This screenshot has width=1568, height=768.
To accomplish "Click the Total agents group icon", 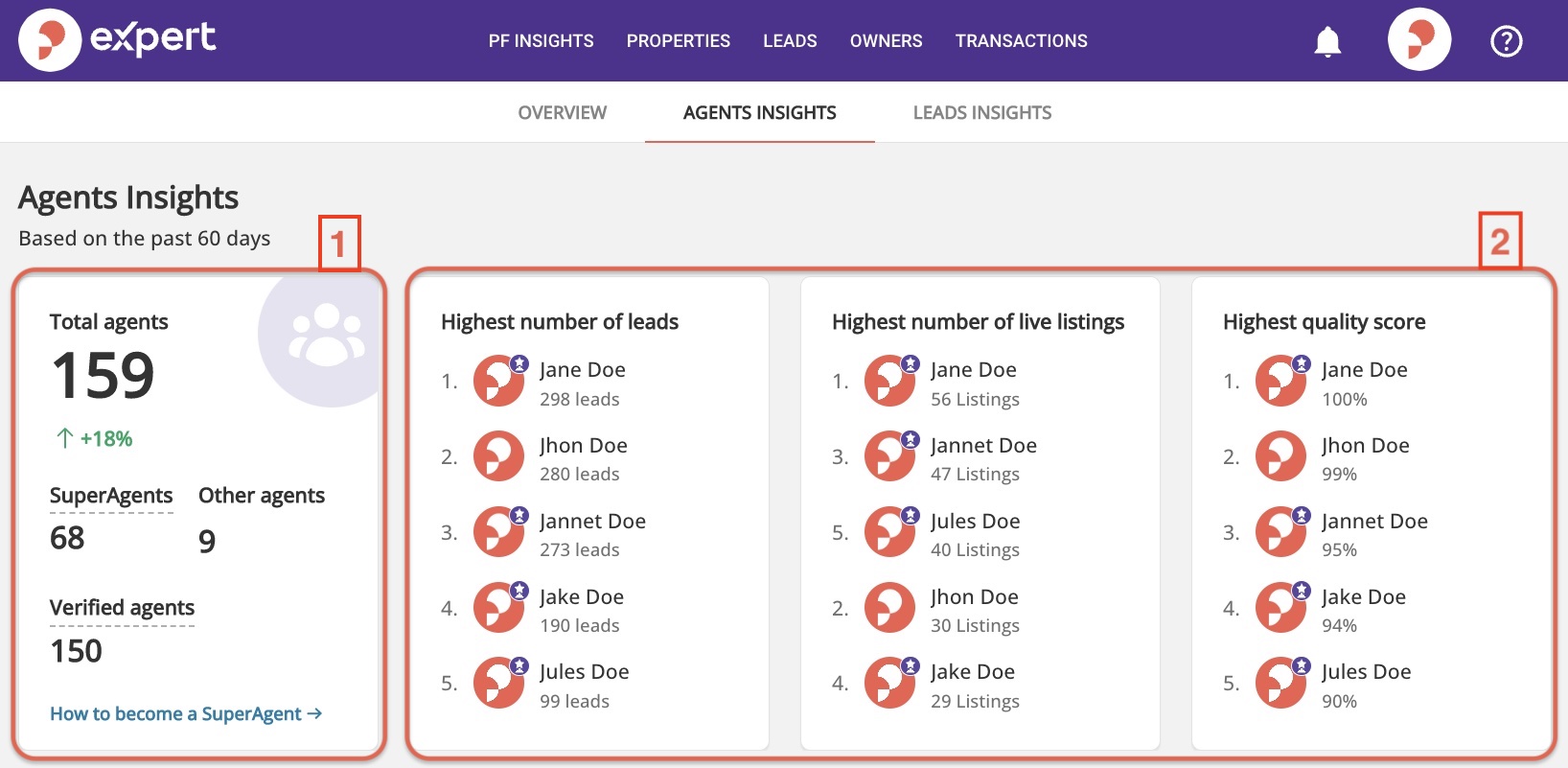I will click(327, 336).
